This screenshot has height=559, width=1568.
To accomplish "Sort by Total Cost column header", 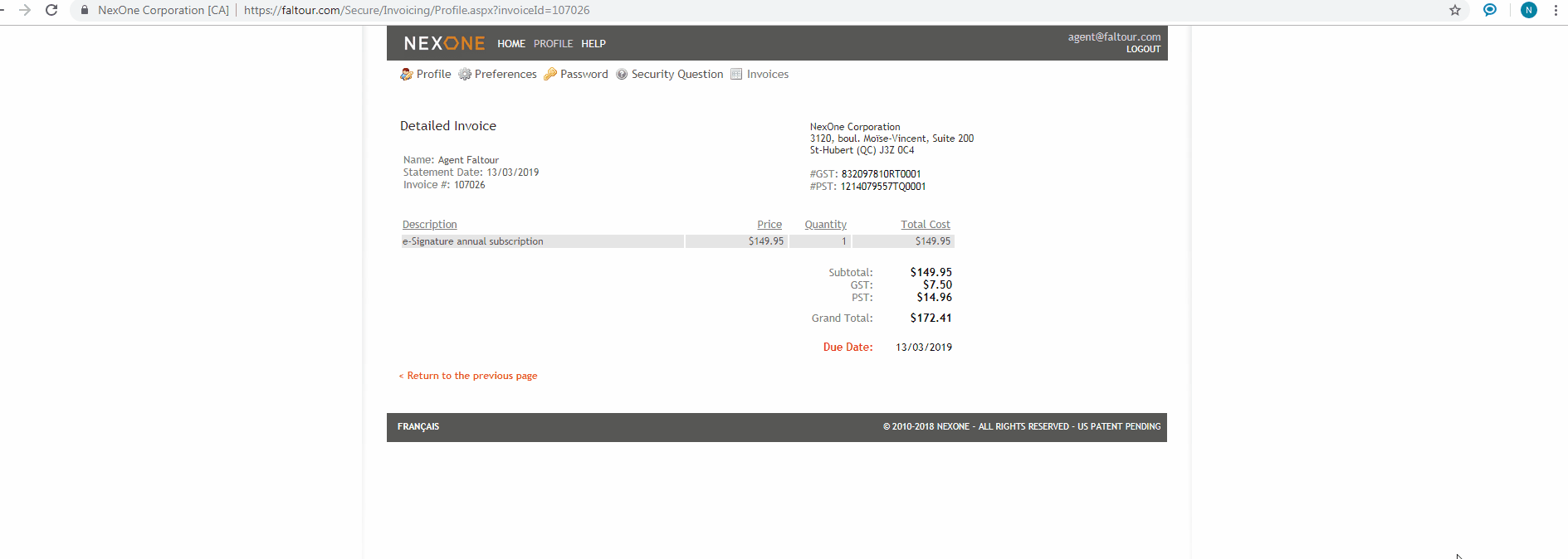I will (x=926, y=225).
